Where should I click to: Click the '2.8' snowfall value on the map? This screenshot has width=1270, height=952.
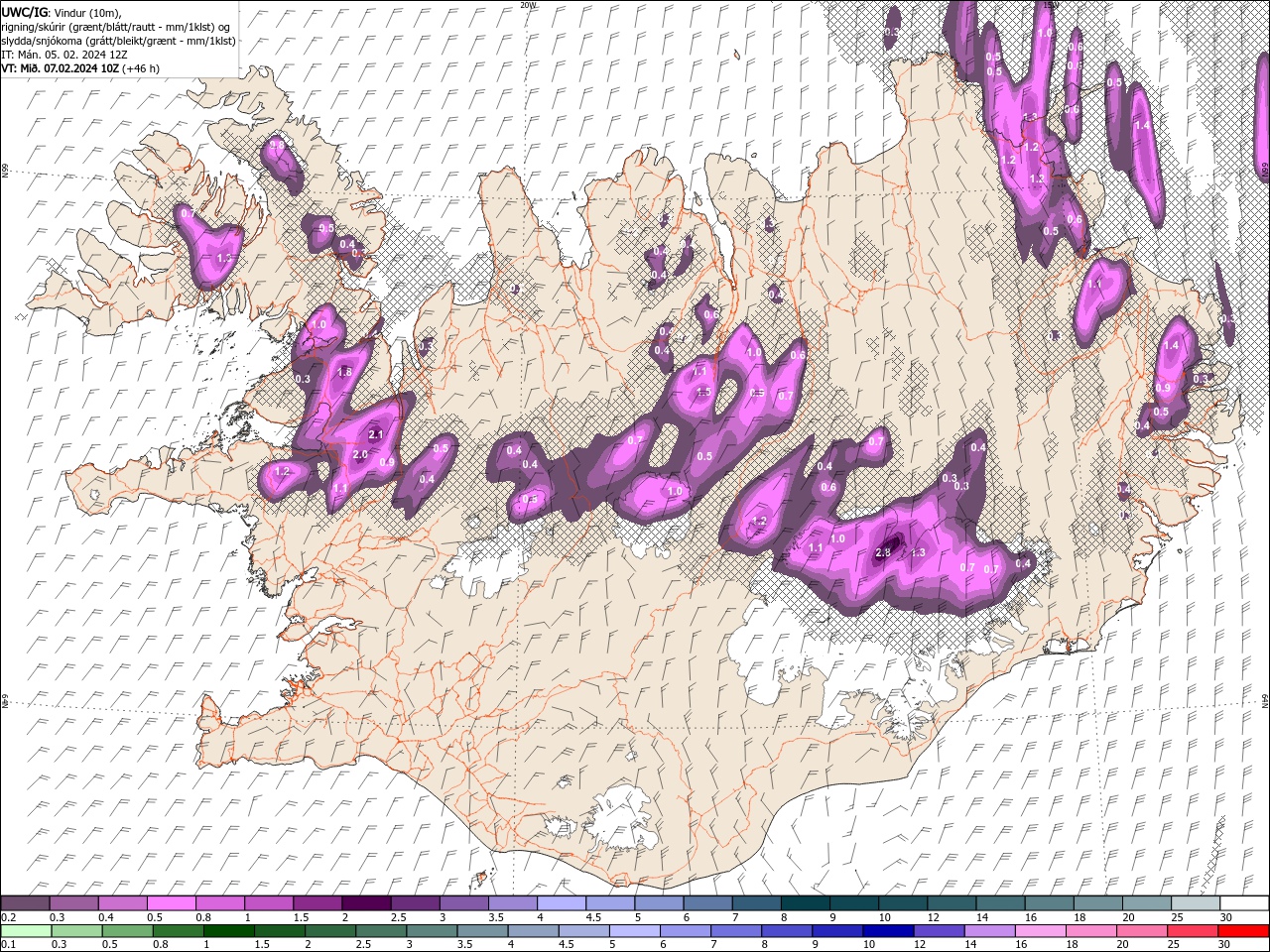coord(885,552)
